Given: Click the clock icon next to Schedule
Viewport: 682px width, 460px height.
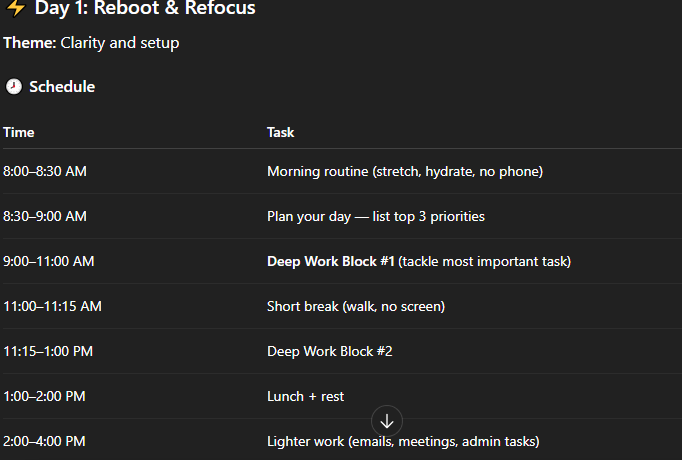Looking at the screenshot, I should (x=13, y=87).
